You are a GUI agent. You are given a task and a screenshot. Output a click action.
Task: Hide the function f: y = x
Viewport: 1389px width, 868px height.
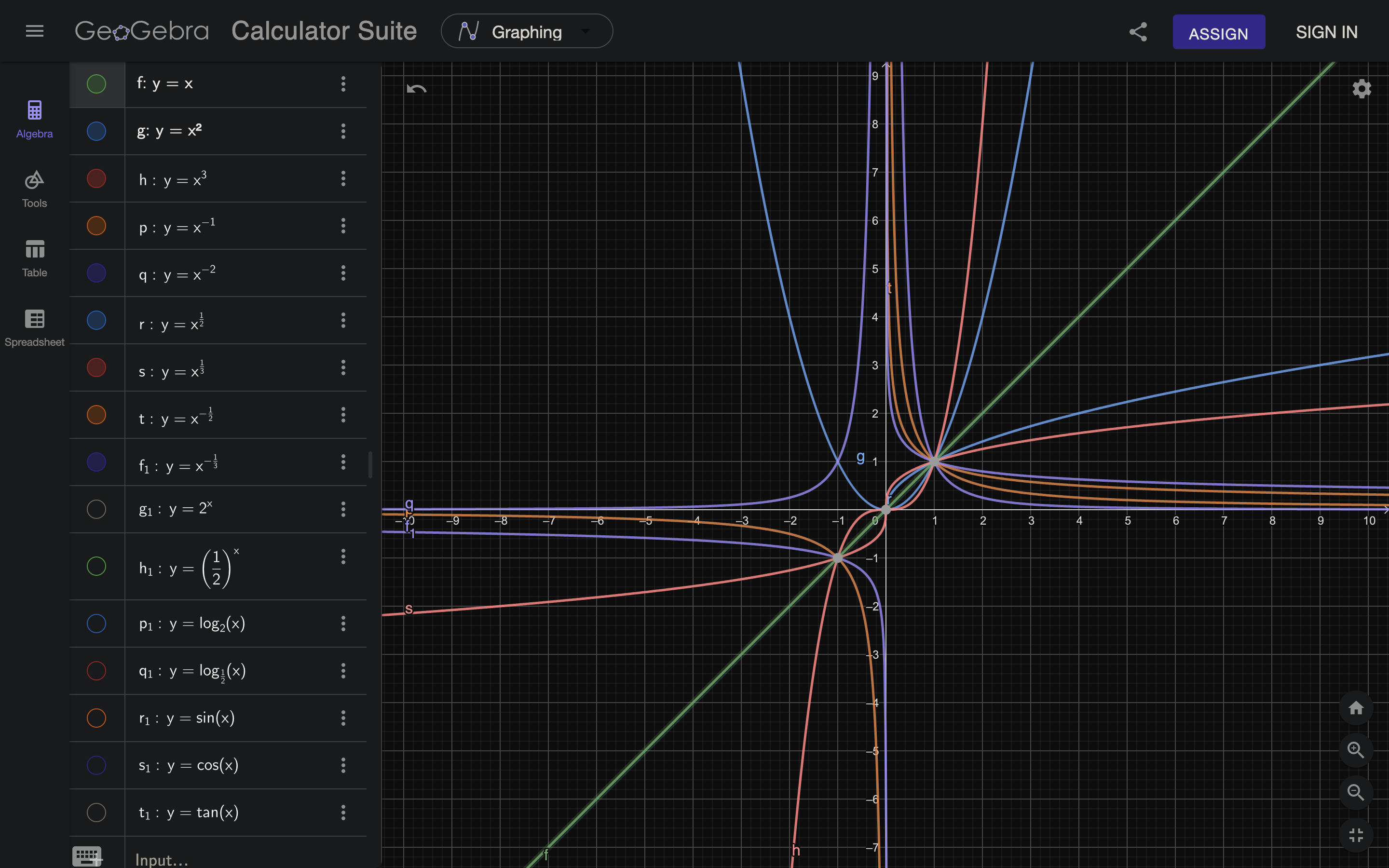point(96,84)
